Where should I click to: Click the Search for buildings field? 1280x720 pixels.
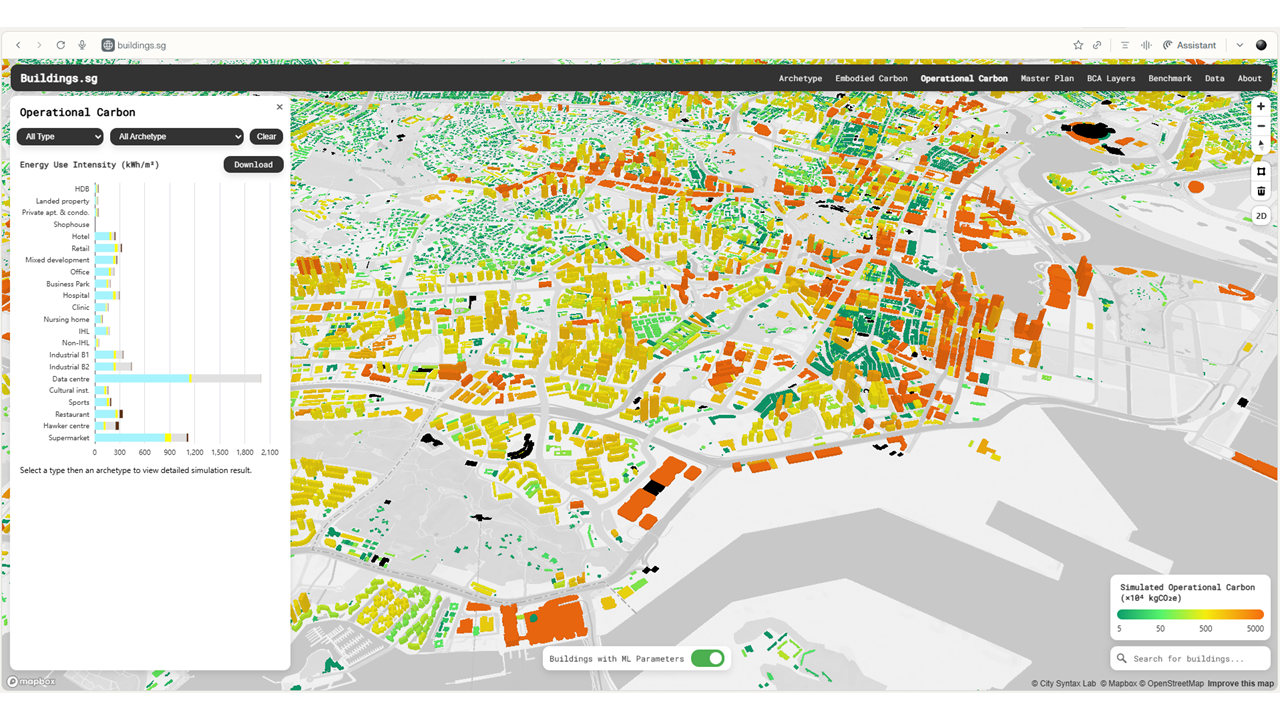1190,658
